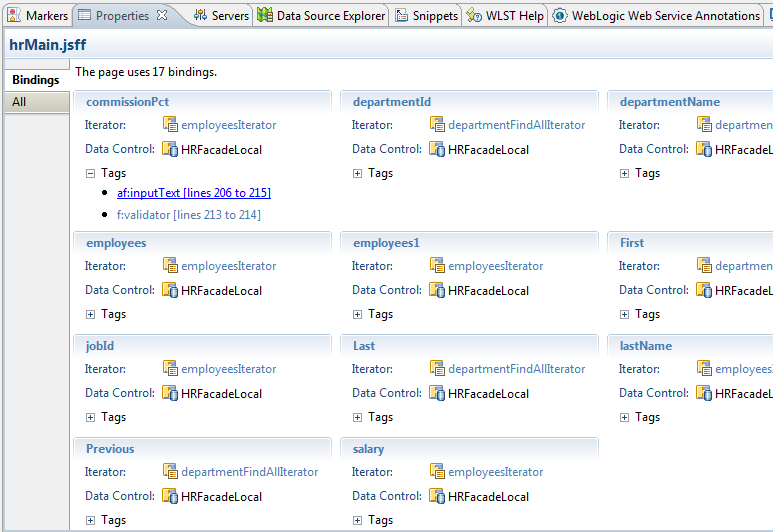Click the hrMain.jsff title
The image size is (773, 532).
click(x=48, y=45)
